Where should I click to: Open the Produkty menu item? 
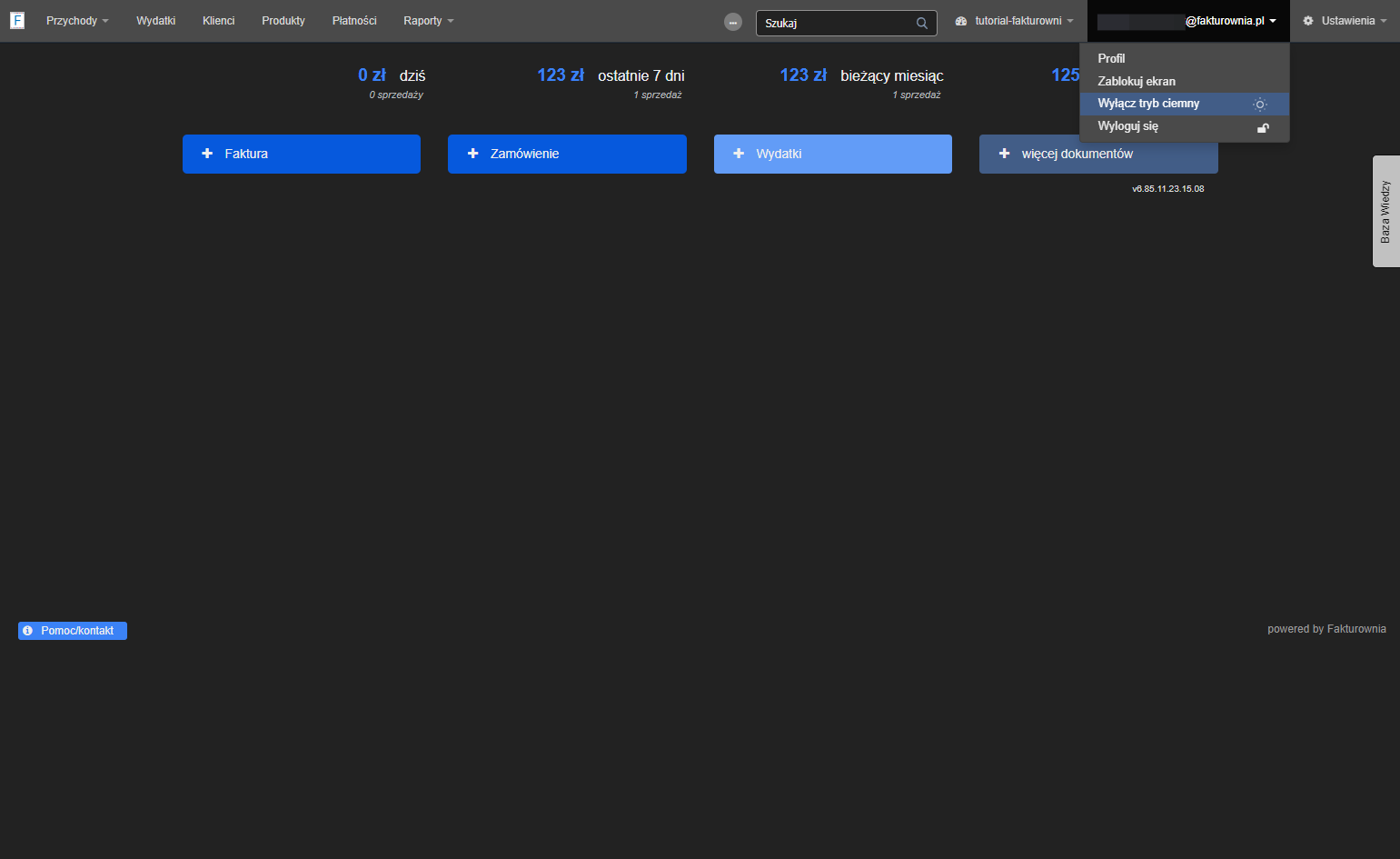pyautogui.click(x=283, y=21)
